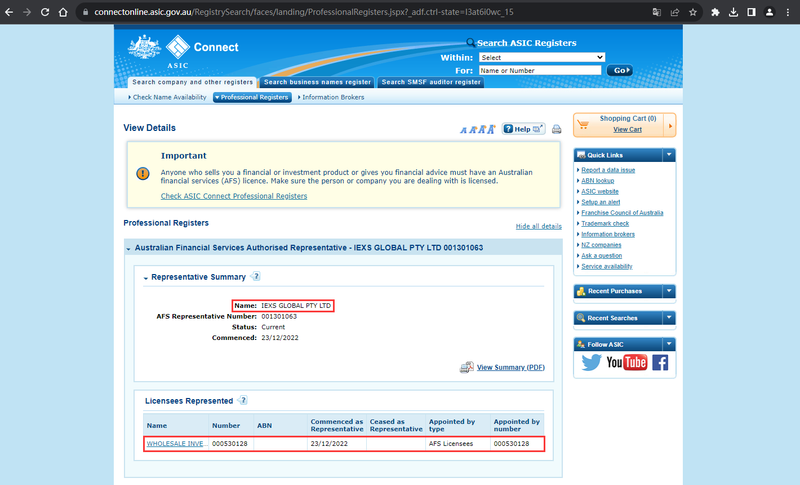This screenshot has width=800, height=485.
Task: Open Information brokers quick link
Action: (x=608, y=234)
